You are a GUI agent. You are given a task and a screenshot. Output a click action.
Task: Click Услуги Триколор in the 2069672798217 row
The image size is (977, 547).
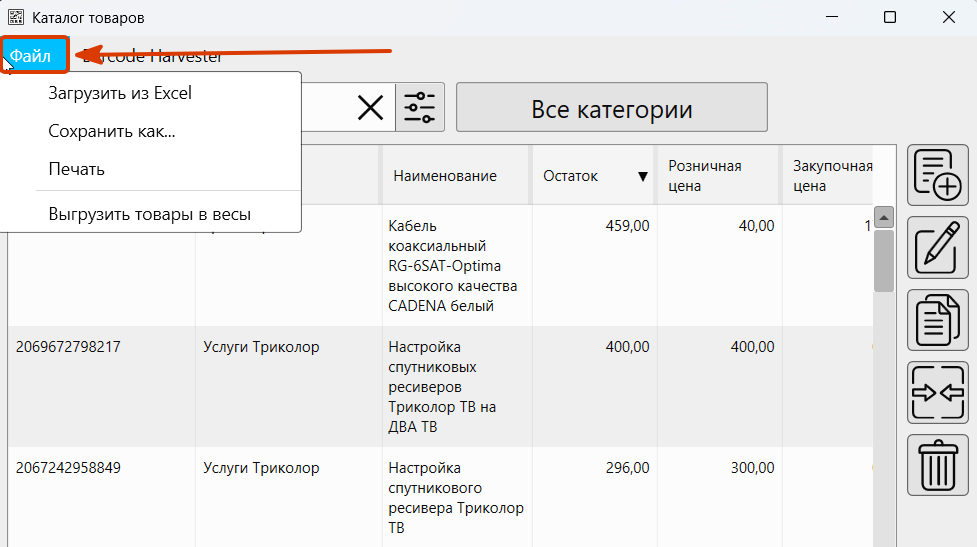(x=261, y=347)
